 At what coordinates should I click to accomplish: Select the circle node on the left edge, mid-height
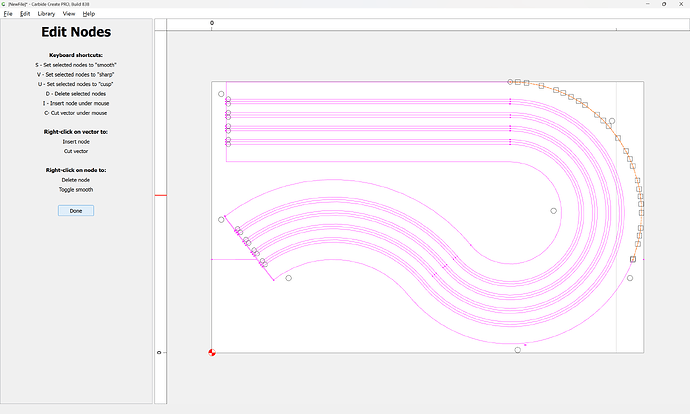(x=221, y=219)
